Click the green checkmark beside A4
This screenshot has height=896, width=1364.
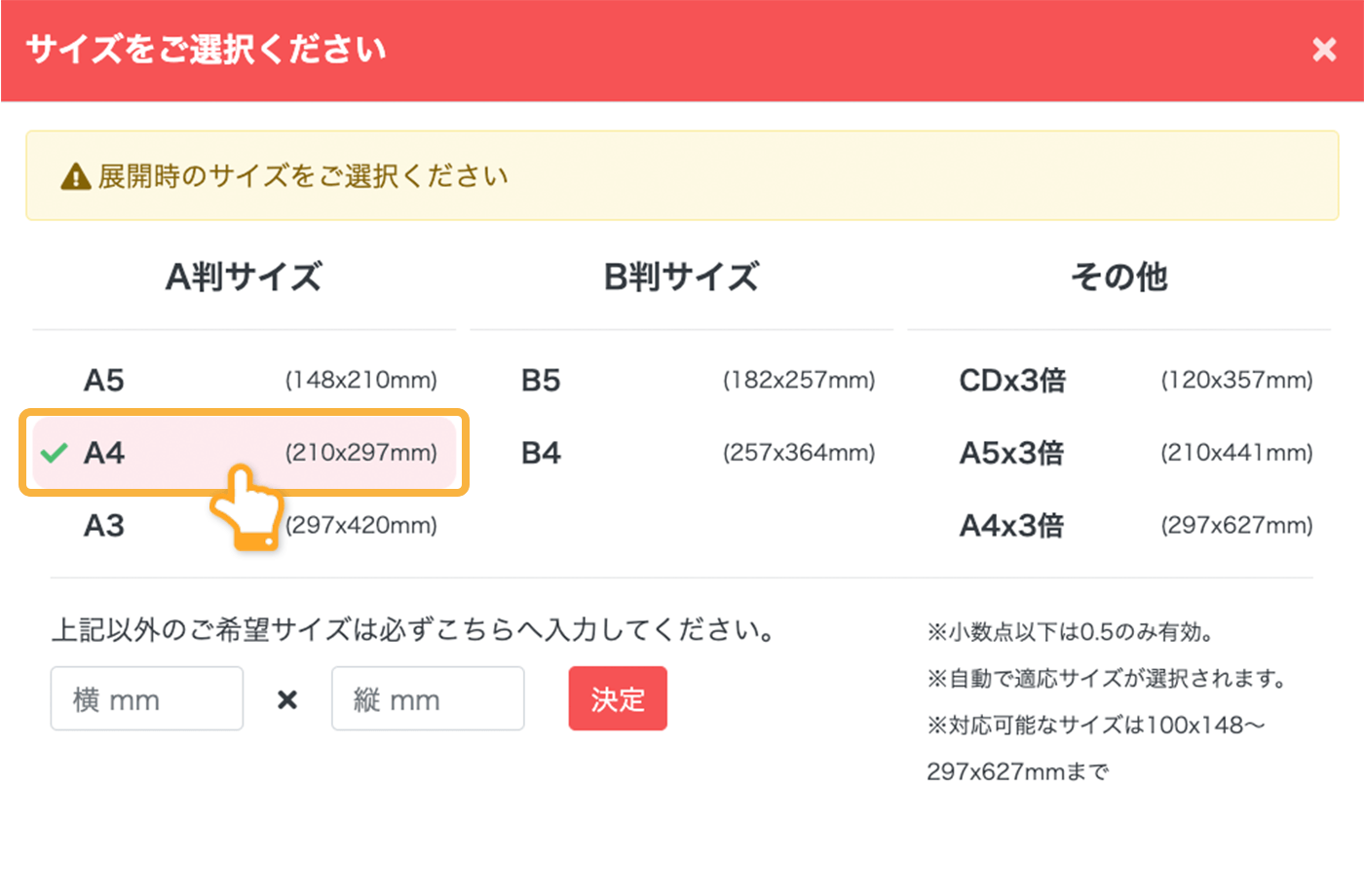click(x=56, y=452)
